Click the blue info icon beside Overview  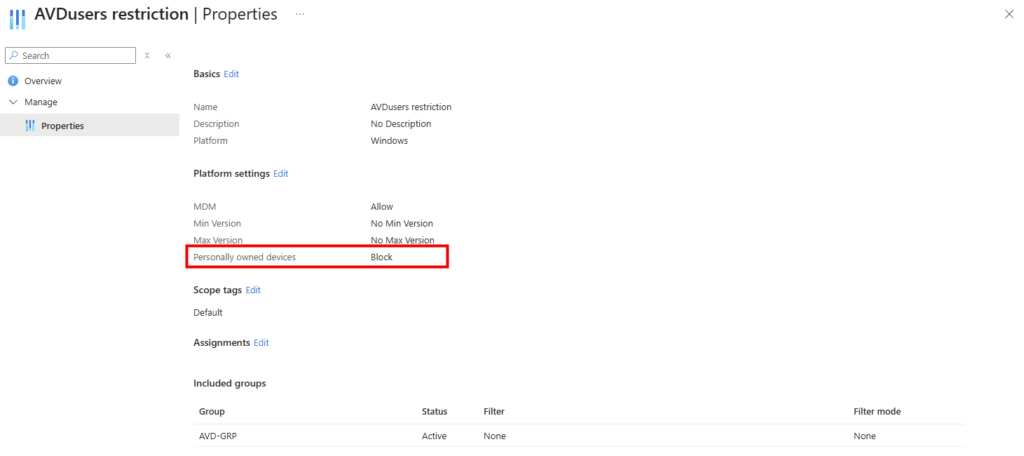click(13, 81)
